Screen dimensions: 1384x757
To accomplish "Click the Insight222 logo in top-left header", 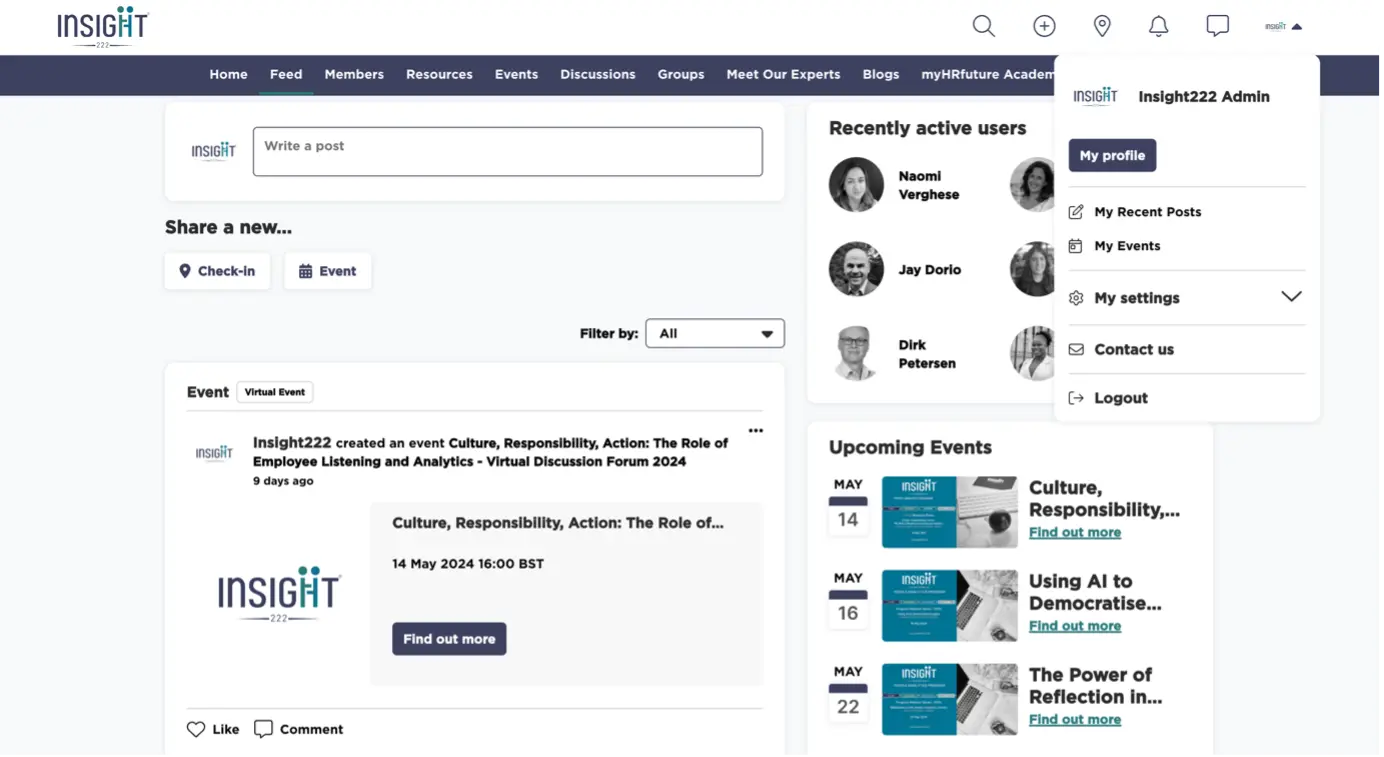I will click(102, 27).
